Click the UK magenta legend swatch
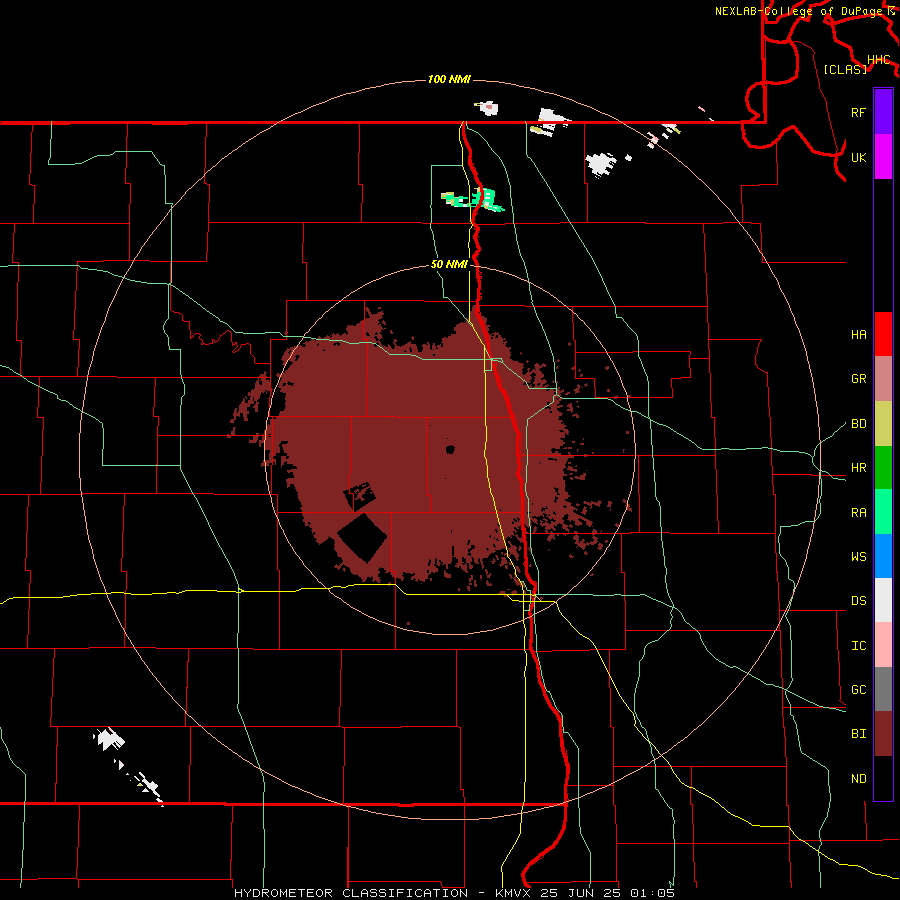900x900 pixels. pyautogui.click(x=883, y=157)
